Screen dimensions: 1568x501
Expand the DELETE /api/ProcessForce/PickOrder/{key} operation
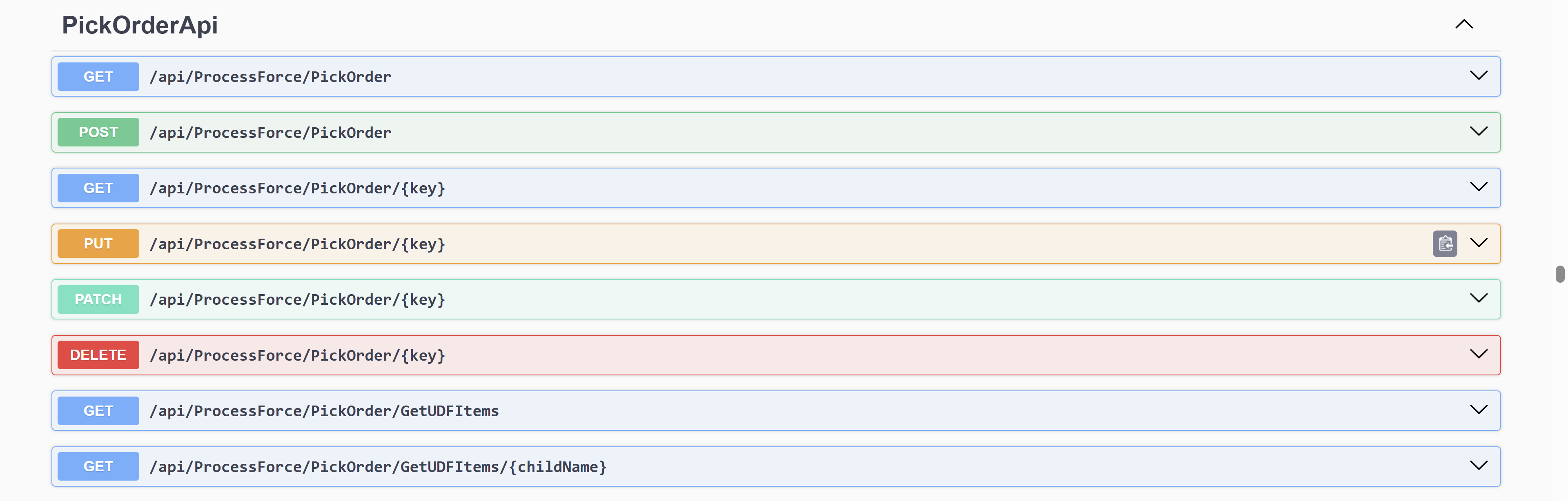[x=1479, y=353]
